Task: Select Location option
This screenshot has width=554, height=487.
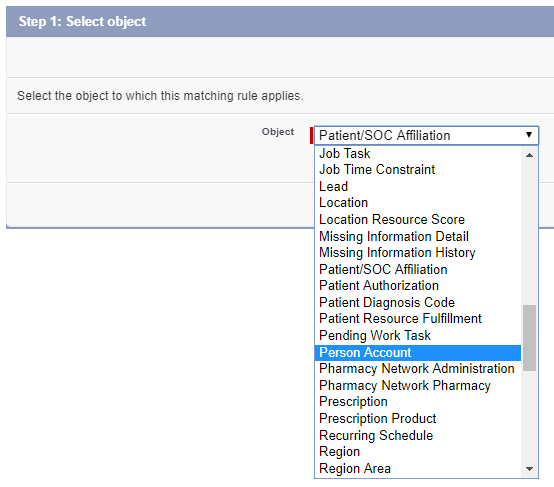Action: (x=418, y=203)
